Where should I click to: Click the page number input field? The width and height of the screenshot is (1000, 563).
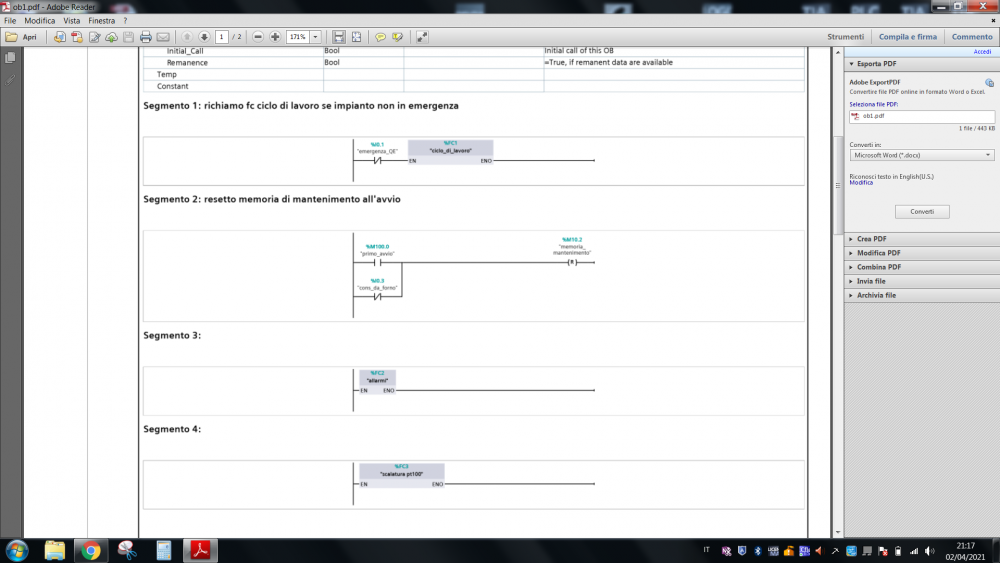point(222,37)
